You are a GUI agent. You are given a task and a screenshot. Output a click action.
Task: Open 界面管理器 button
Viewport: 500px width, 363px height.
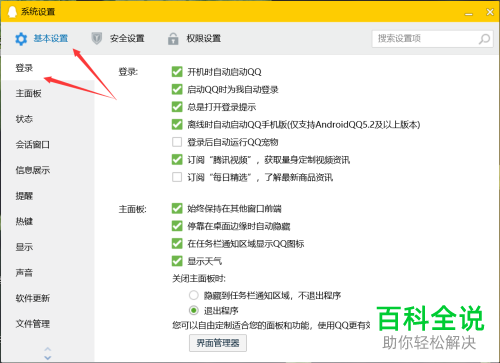[x=218, y=343]
